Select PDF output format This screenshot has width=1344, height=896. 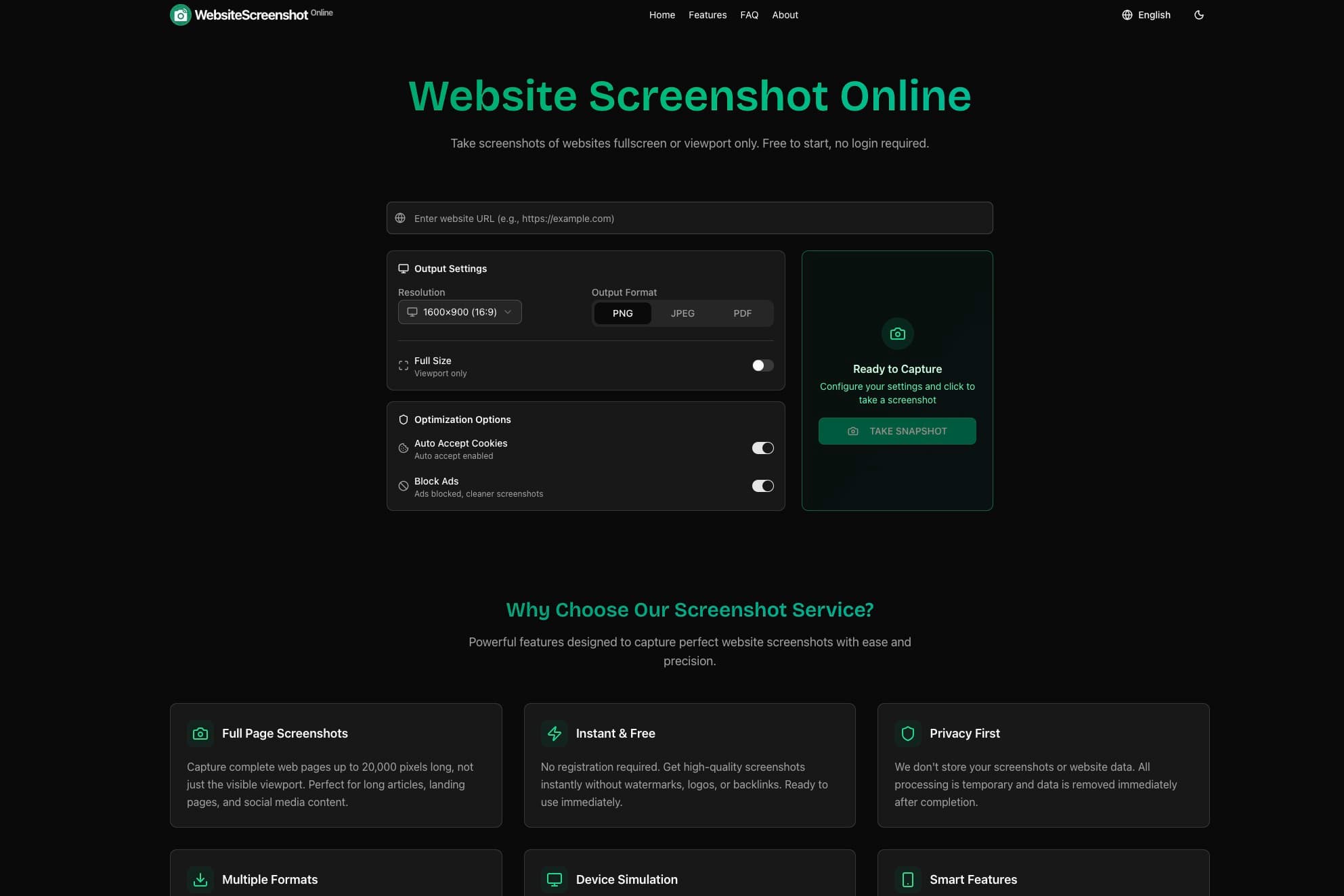742,313
